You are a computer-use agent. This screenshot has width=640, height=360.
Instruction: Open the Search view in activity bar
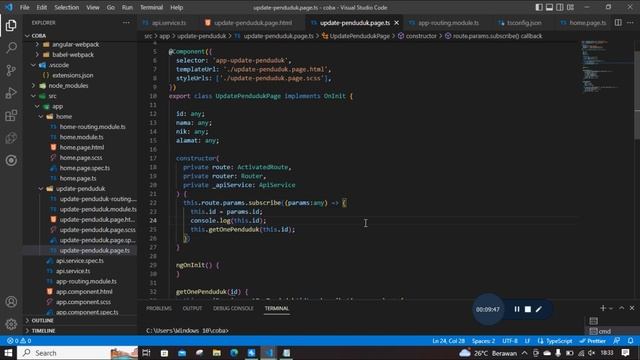(x=11, y=48)
